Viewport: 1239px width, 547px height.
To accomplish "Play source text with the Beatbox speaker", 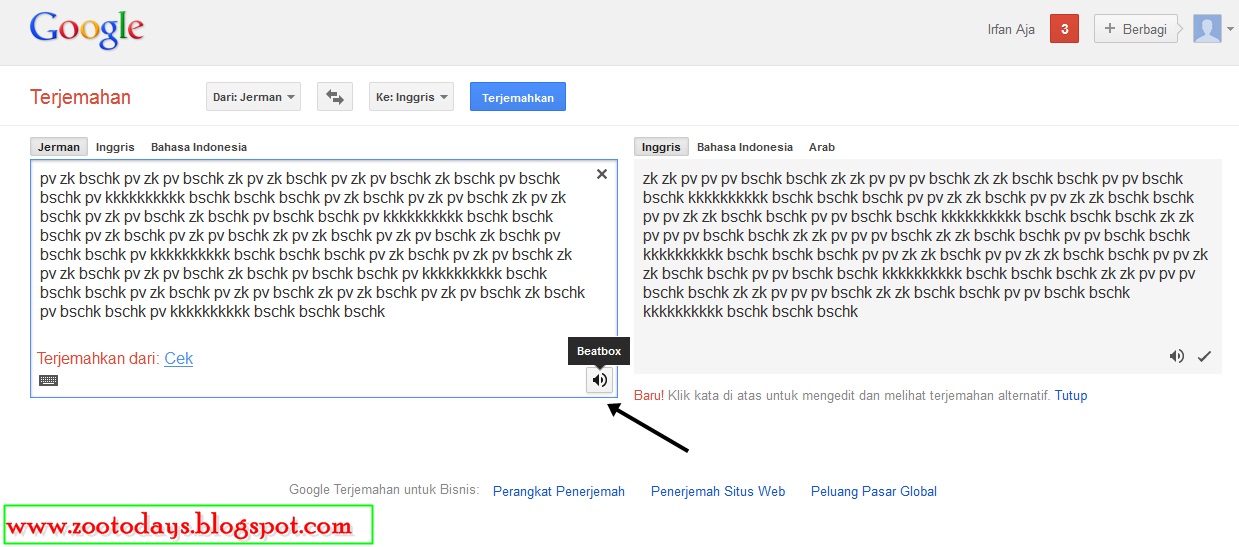I will [599, 379].
